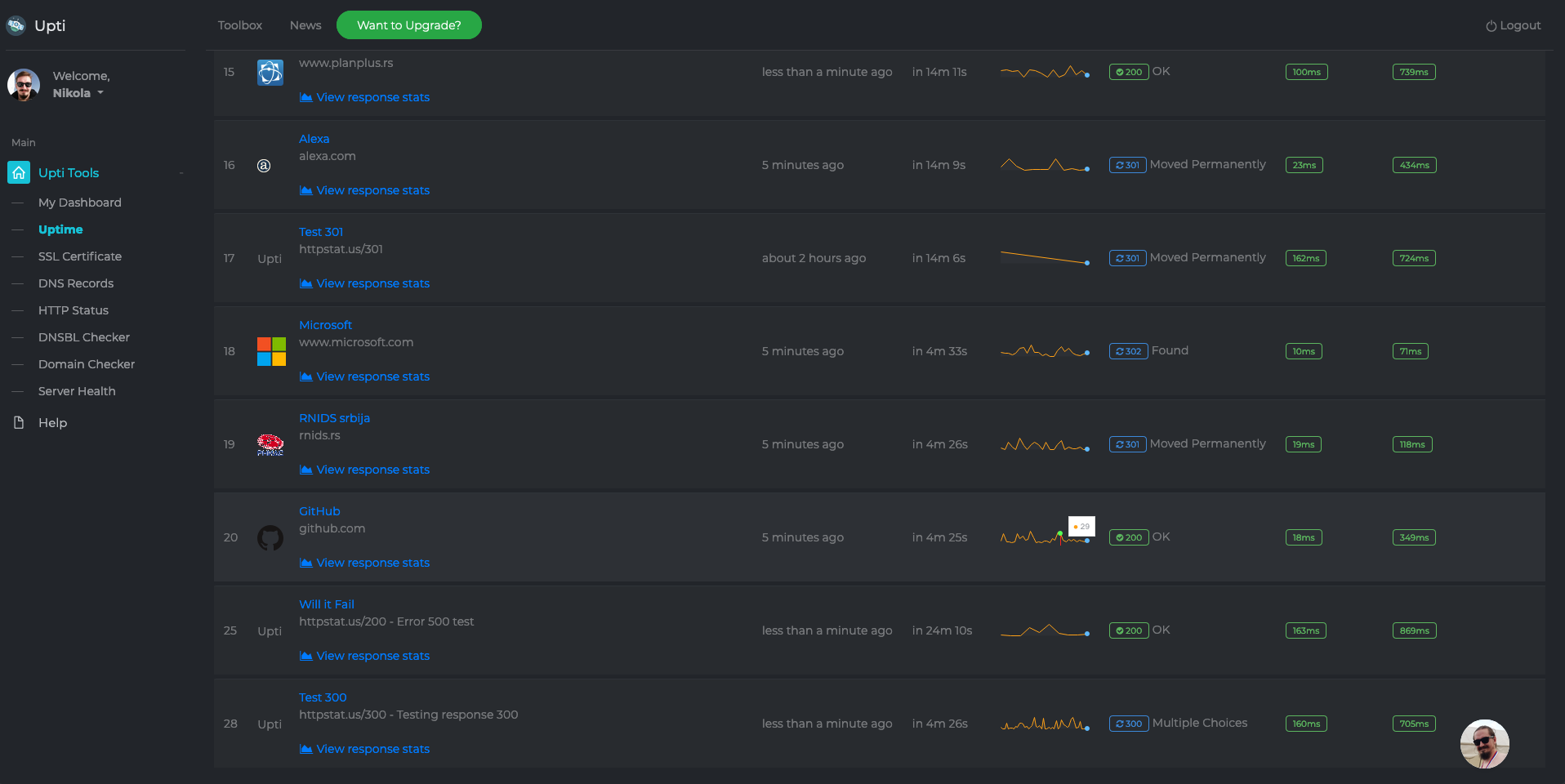View response stats for www.planplus.rs

point(364,97)
